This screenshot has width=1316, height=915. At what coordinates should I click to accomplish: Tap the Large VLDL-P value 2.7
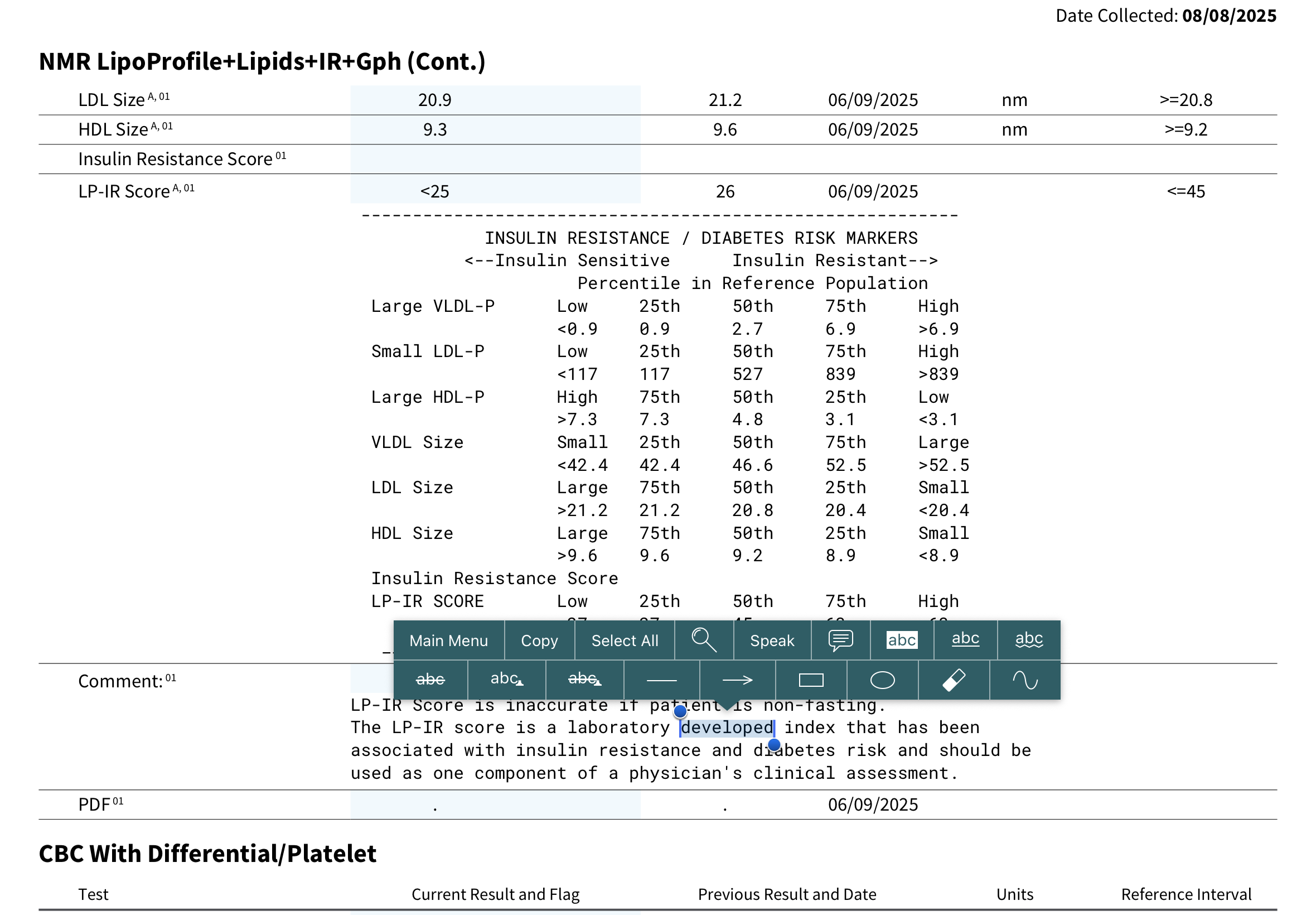click(x=747, y=329)
